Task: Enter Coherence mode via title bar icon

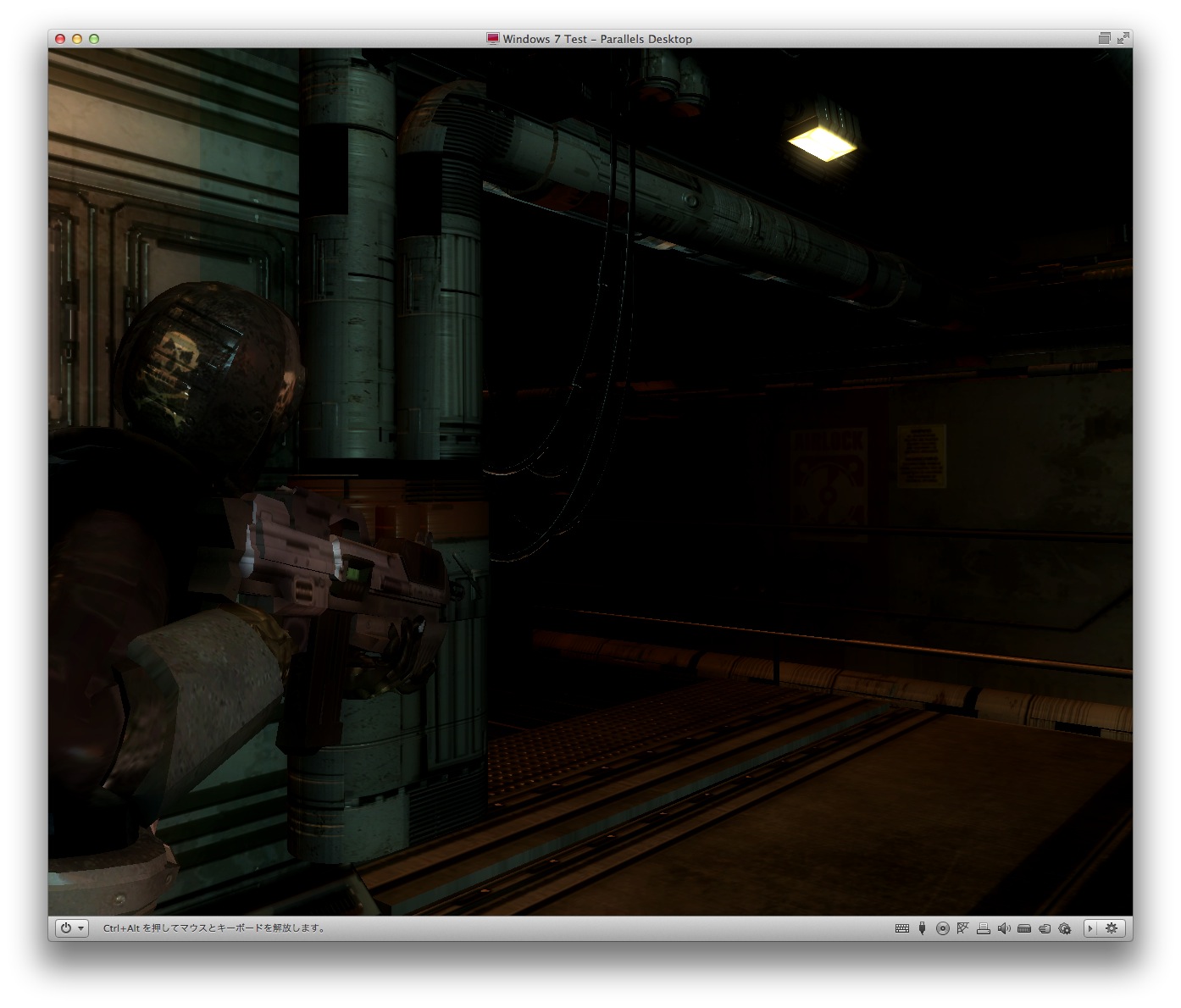Action: pos(1104,38)
